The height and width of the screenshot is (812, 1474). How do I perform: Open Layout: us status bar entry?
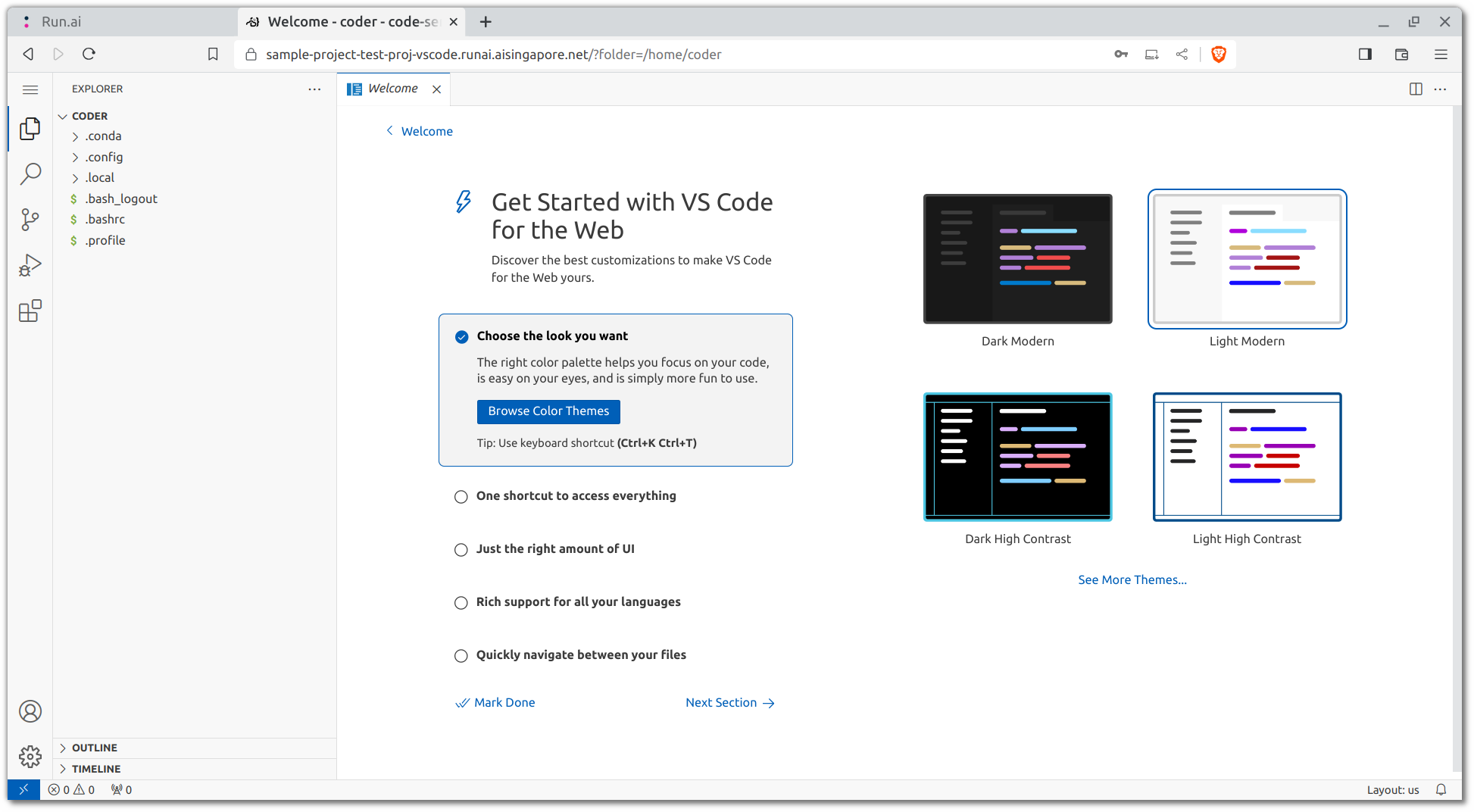click(x=1392, y=790)
